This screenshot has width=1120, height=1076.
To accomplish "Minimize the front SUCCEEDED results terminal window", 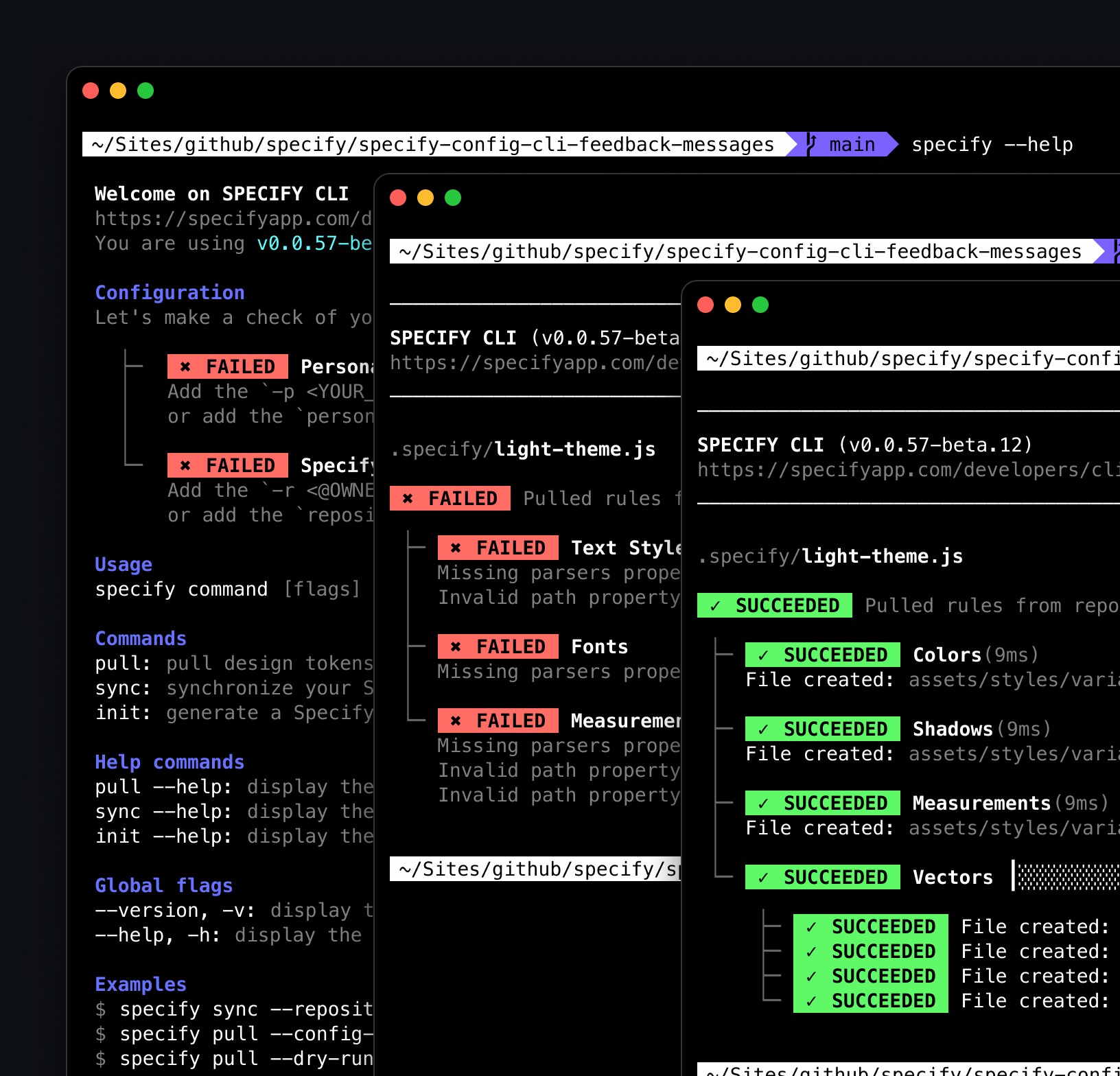I will coord(733,305).
